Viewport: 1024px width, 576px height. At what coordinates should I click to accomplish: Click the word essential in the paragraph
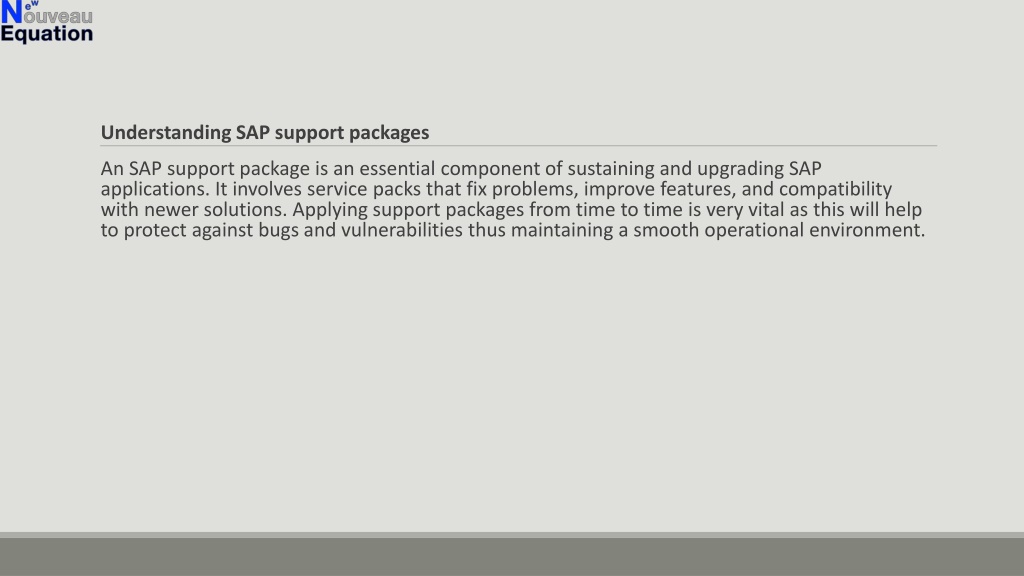[x=397, y=168]
